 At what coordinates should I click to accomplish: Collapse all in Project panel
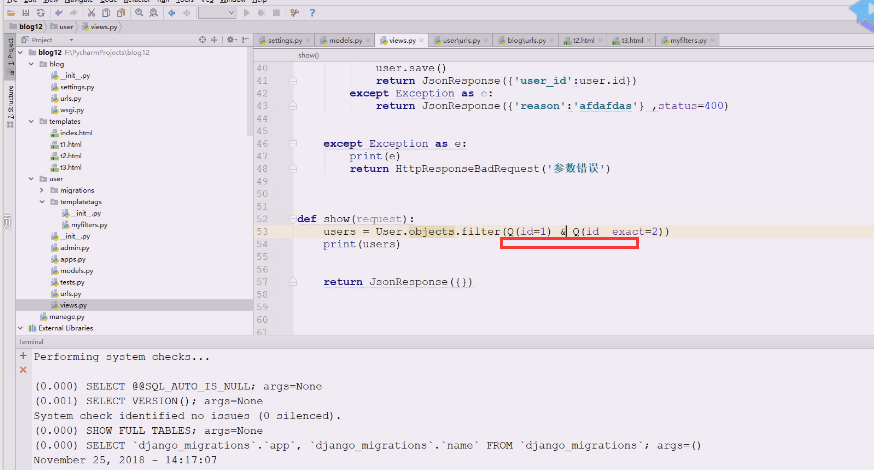(x=214, y=40)
